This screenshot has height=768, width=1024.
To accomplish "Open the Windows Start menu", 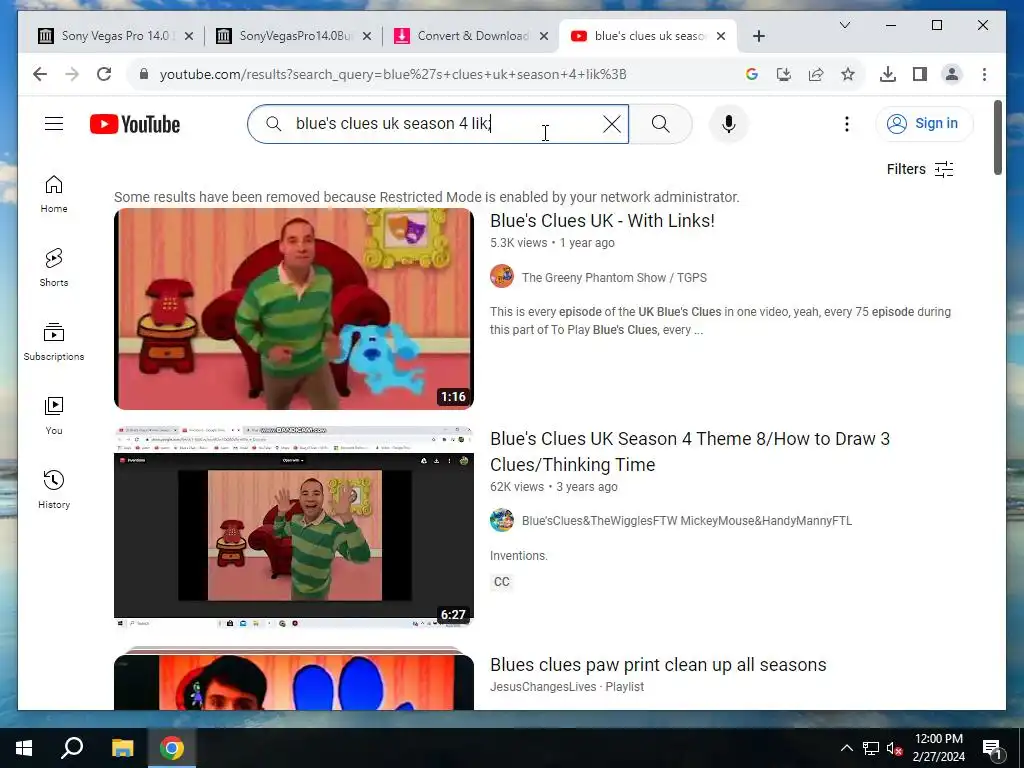I will click(24, 748).
